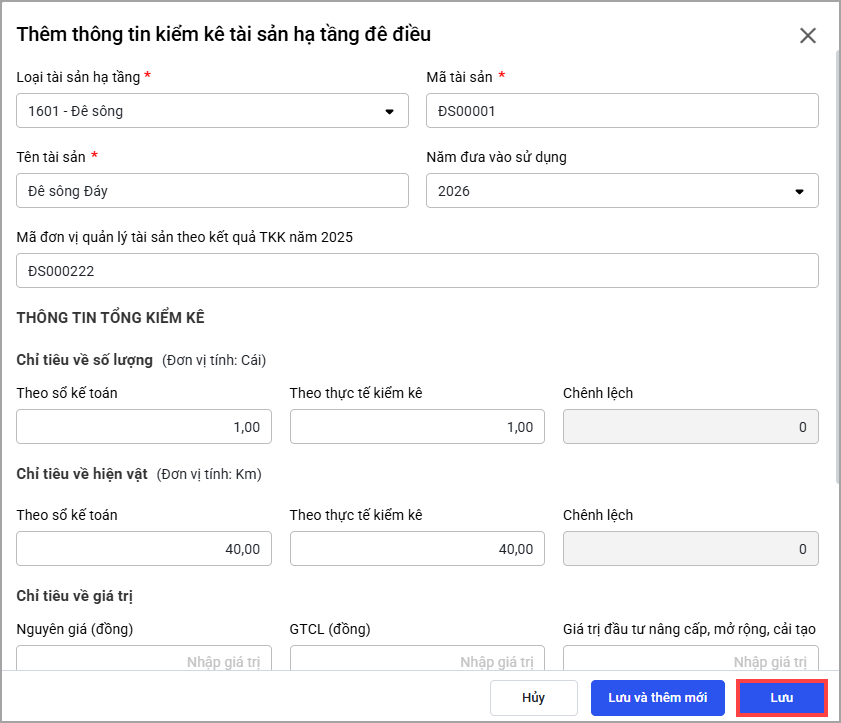Click the Nguyên giá (đồng) input

144,659
